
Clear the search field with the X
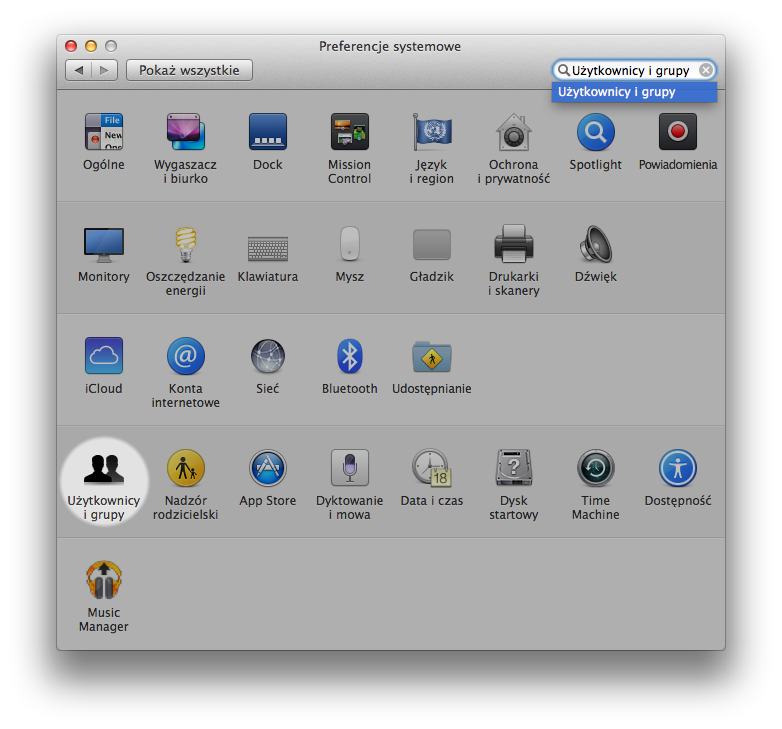(706, 70)
